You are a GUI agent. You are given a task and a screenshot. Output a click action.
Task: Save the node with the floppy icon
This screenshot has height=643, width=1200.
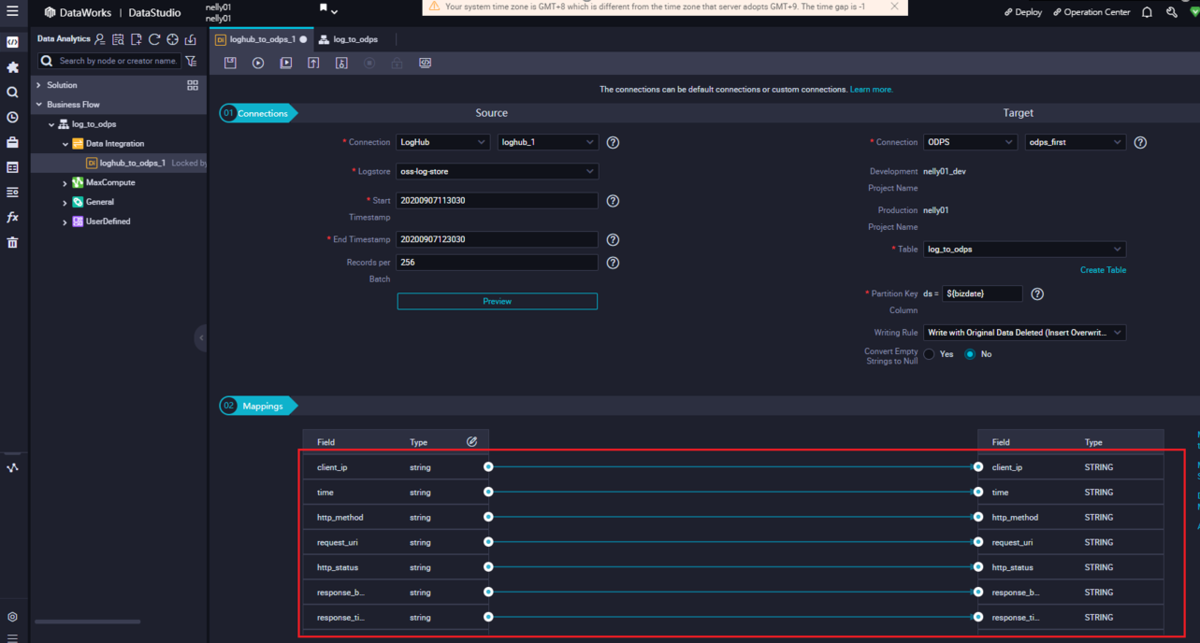coord(230,63)
